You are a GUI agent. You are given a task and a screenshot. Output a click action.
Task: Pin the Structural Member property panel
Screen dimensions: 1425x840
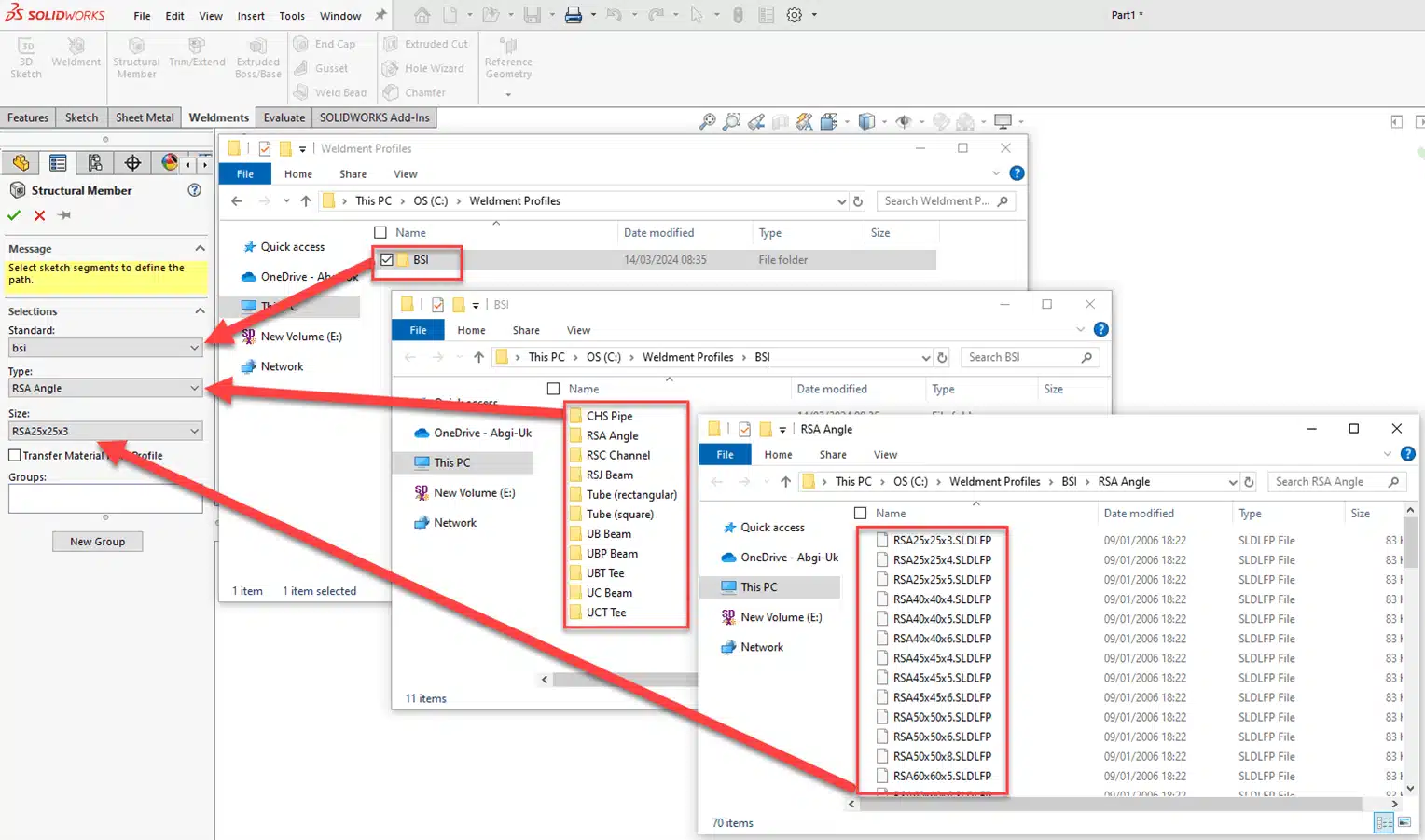[64, 215]
